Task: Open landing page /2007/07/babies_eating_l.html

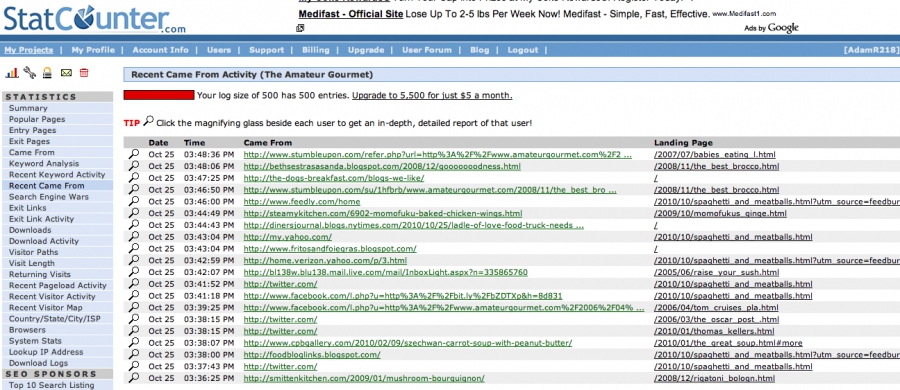Action: 715,155
